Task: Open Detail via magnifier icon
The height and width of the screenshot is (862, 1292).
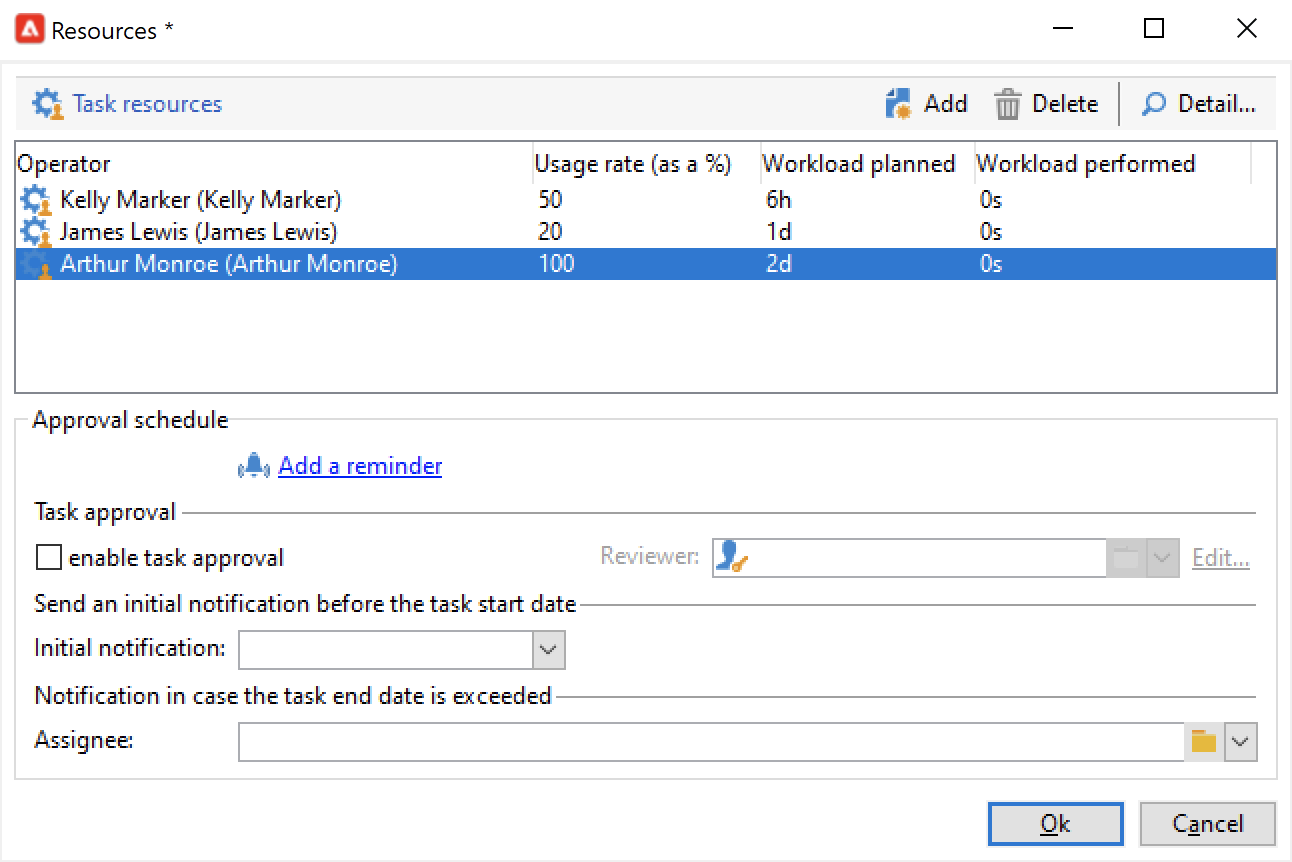Action: 1154,104
